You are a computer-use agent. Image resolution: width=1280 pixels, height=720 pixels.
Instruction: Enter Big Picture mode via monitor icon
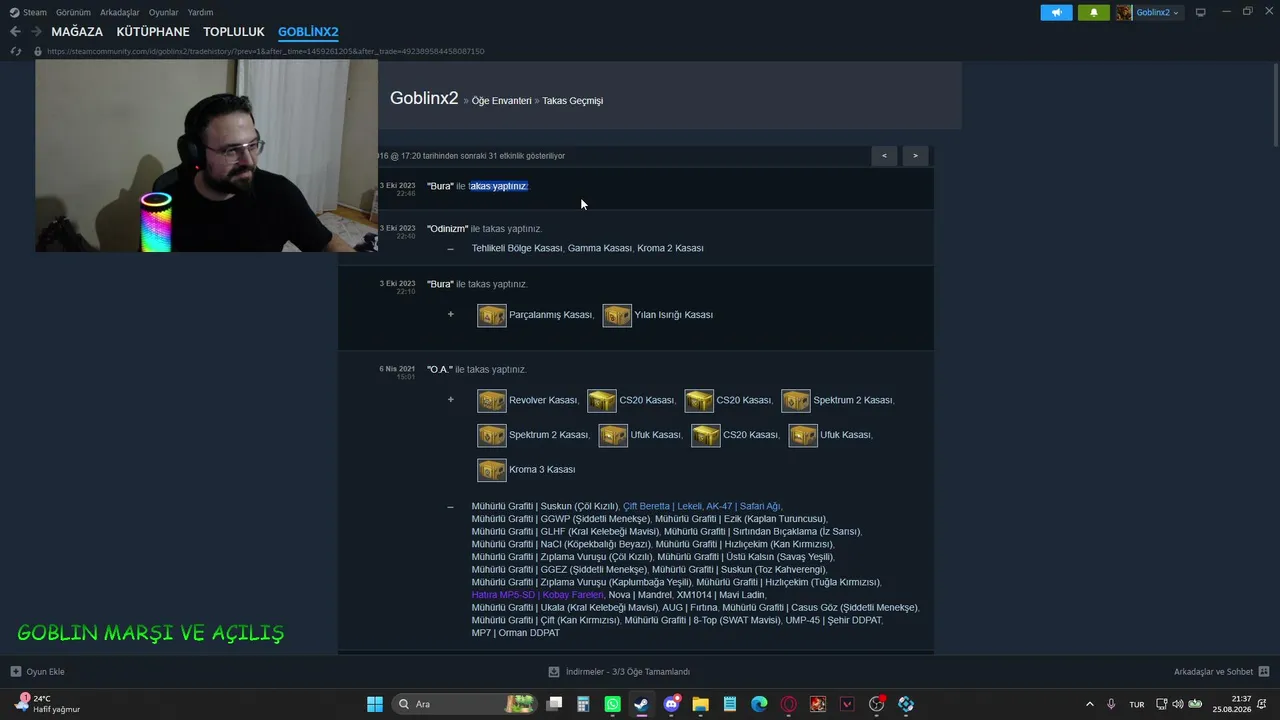point(1201,12)
